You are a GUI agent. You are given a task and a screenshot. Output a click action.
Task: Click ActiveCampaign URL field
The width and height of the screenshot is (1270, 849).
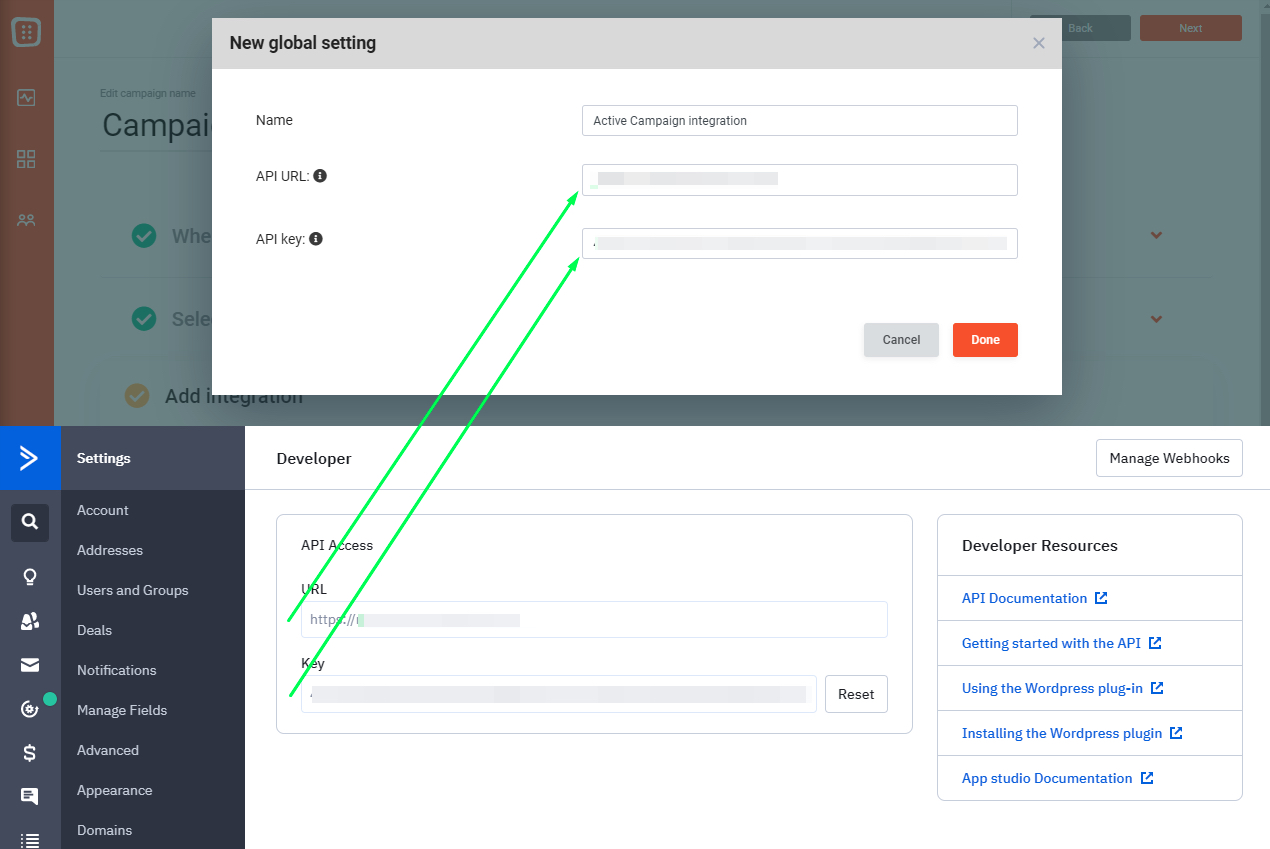point(594,619)
